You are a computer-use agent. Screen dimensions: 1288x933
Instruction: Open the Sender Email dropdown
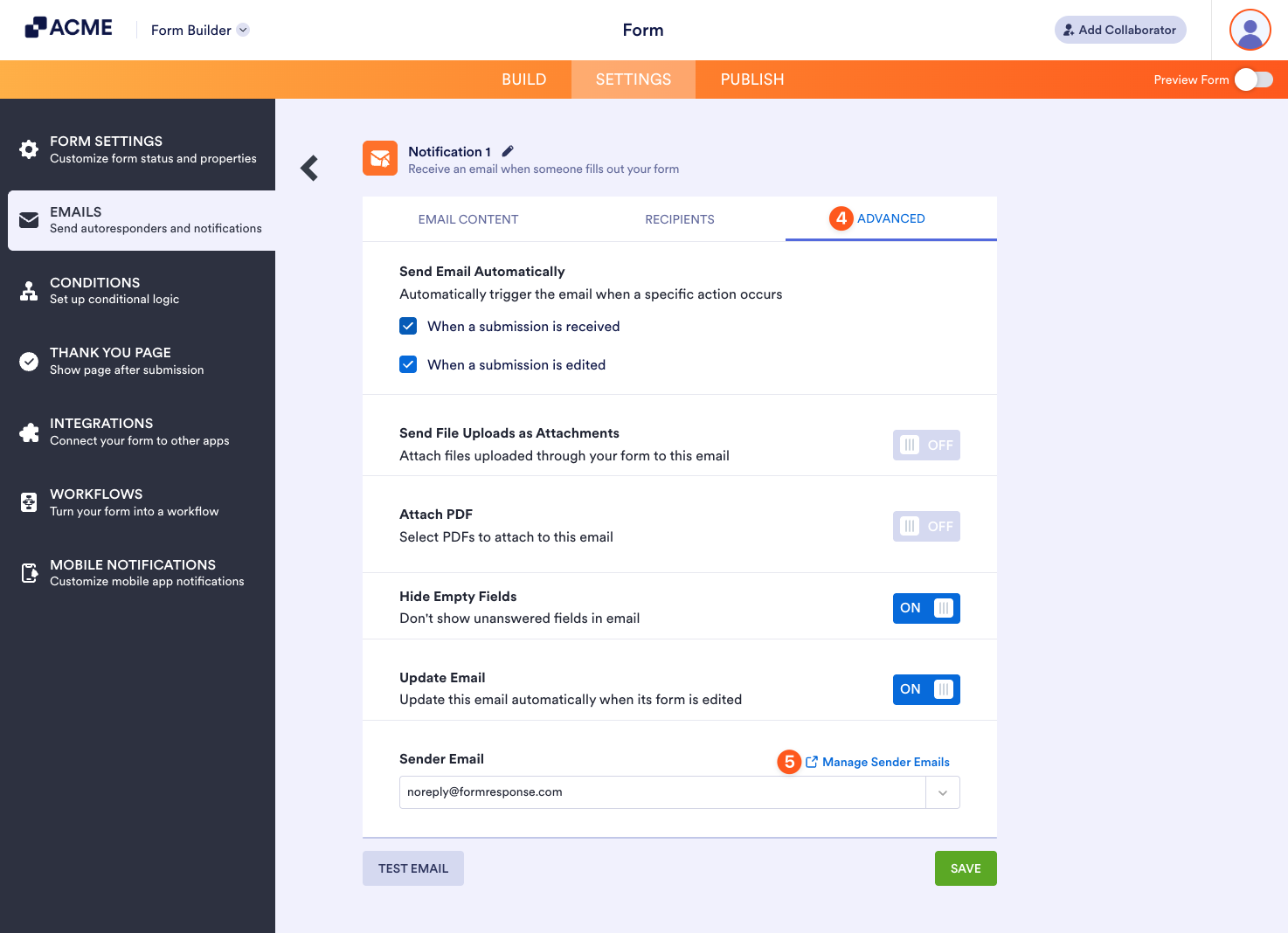pos(942,792)
